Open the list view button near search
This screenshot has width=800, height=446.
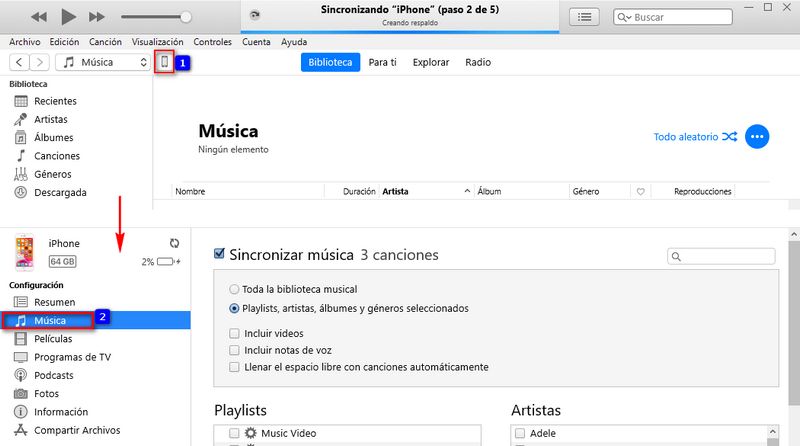(584, 17)
